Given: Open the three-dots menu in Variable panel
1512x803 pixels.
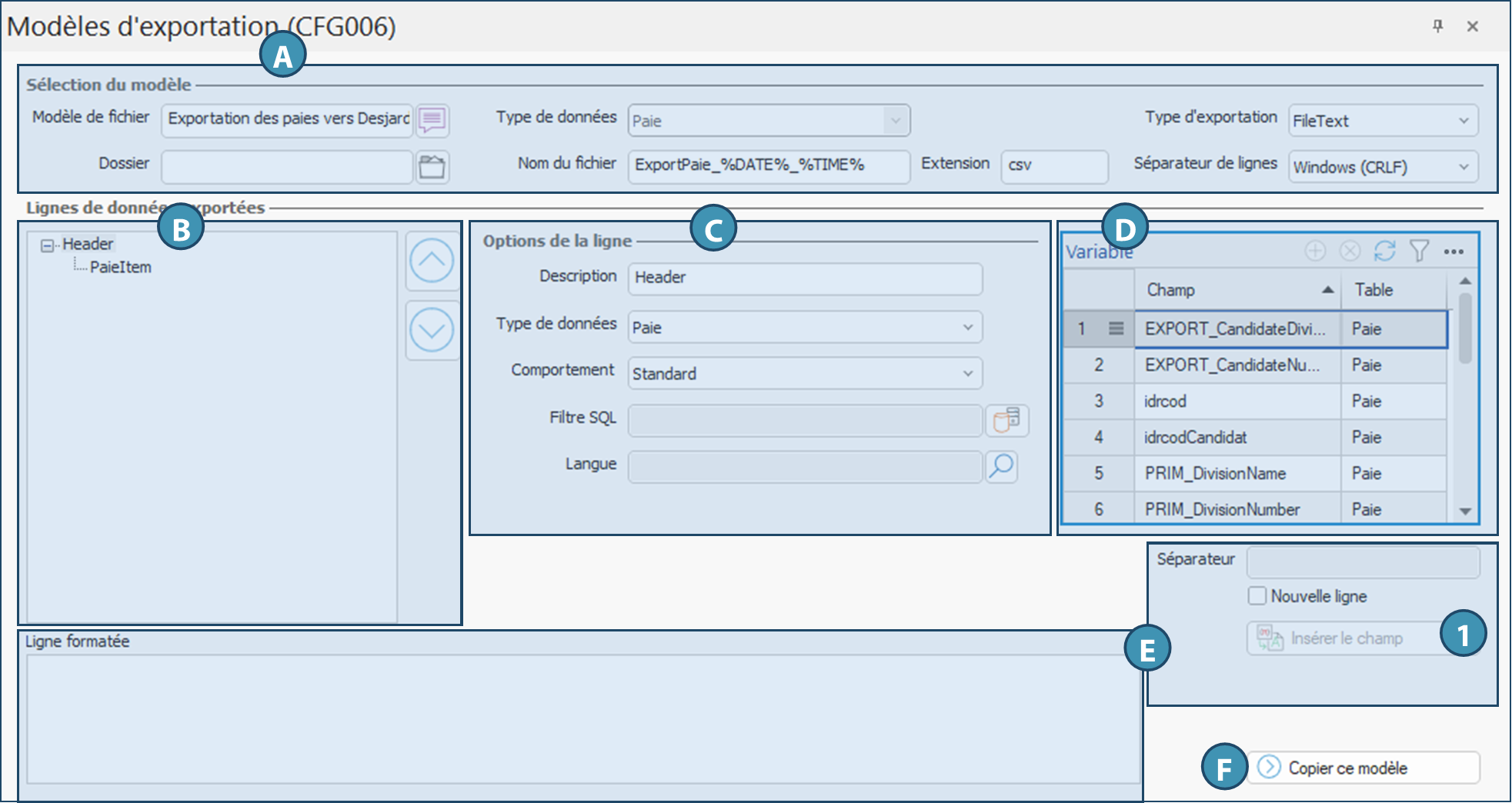Looking at the screenshot, I should click(1454, 252).
